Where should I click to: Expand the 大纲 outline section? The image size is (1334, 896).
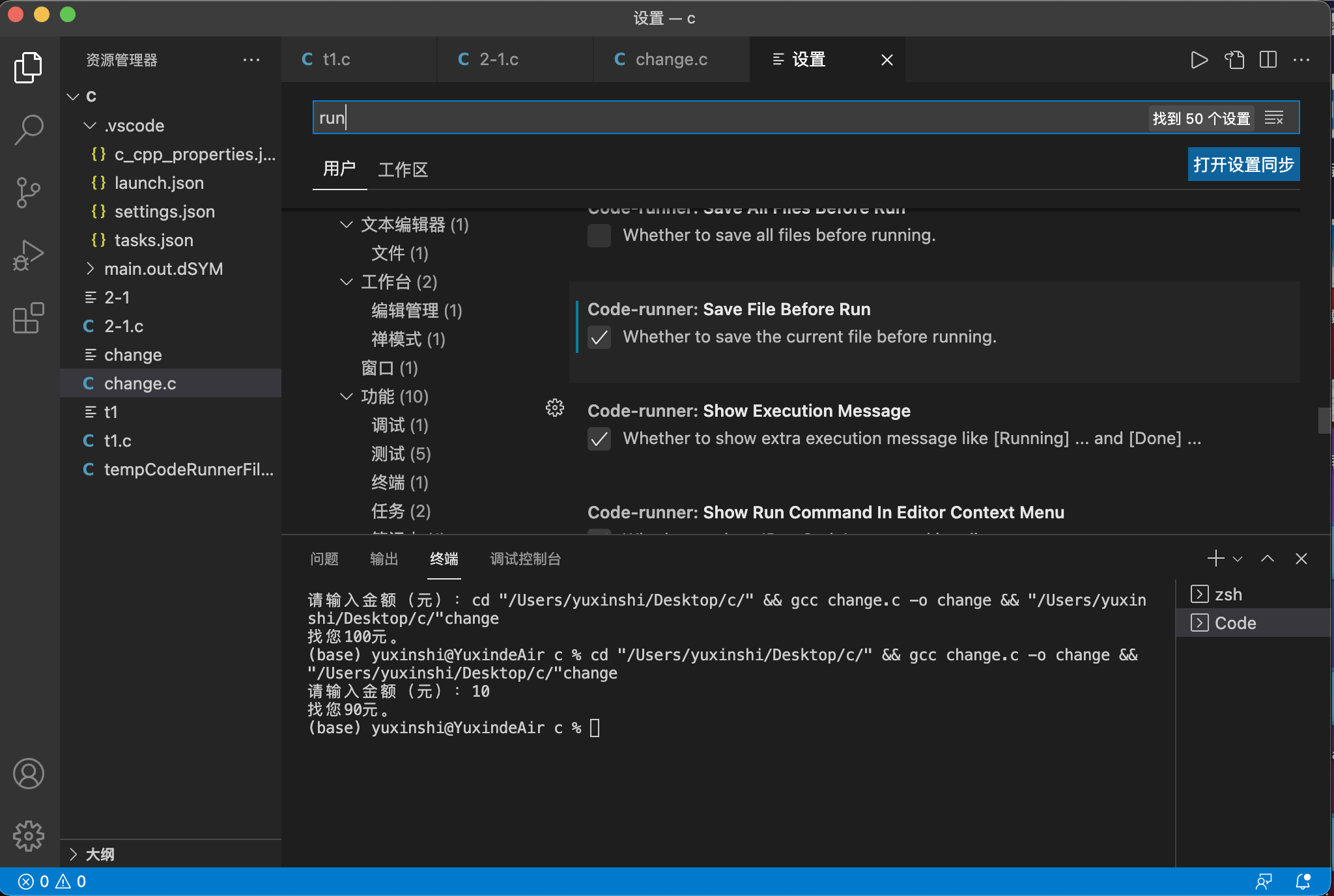73,854
